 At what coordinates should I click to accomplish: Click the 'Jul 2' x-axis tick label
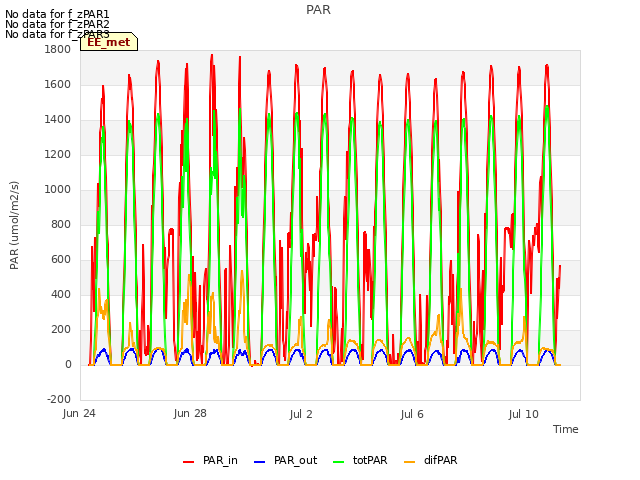tap(301, 414)
